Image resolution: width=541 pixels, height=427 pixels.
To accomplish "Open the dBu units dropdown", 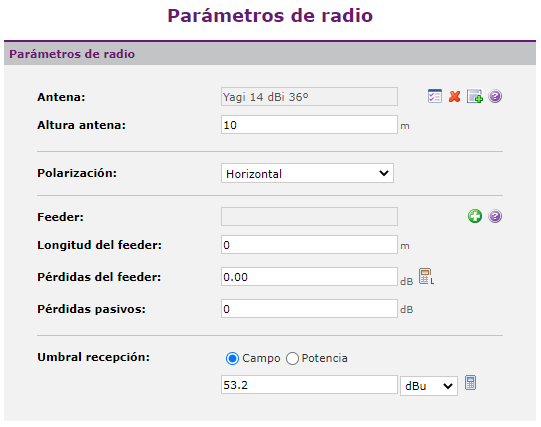I will coord(429,386).
